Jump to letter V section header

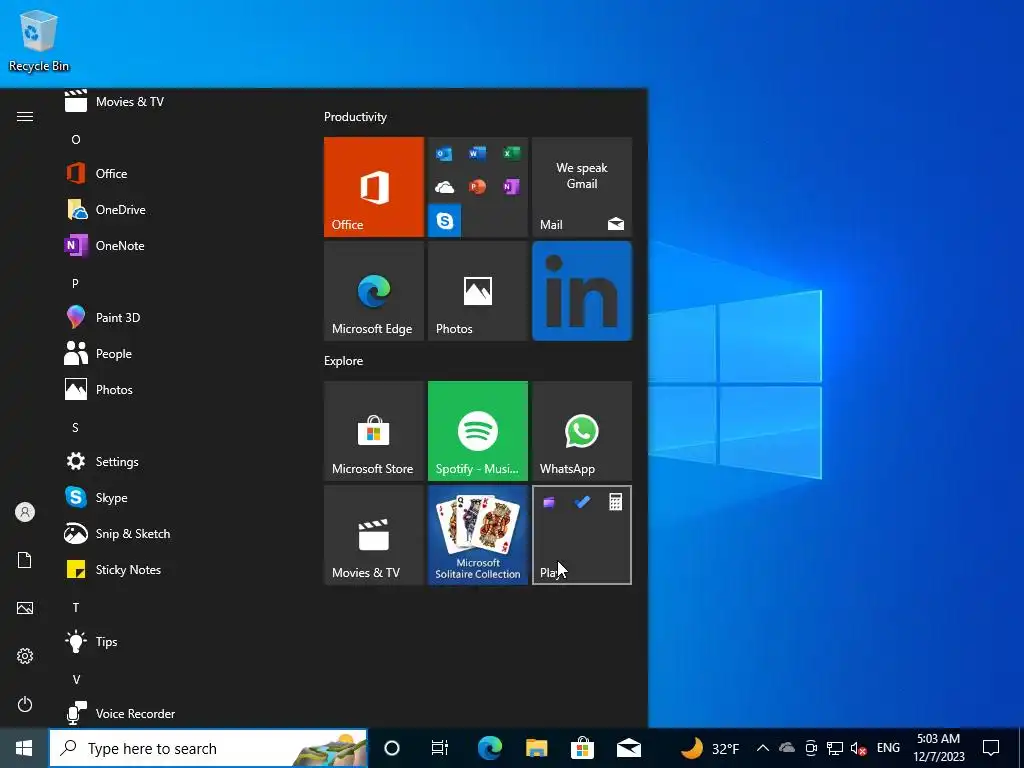[x=76, y=680]
